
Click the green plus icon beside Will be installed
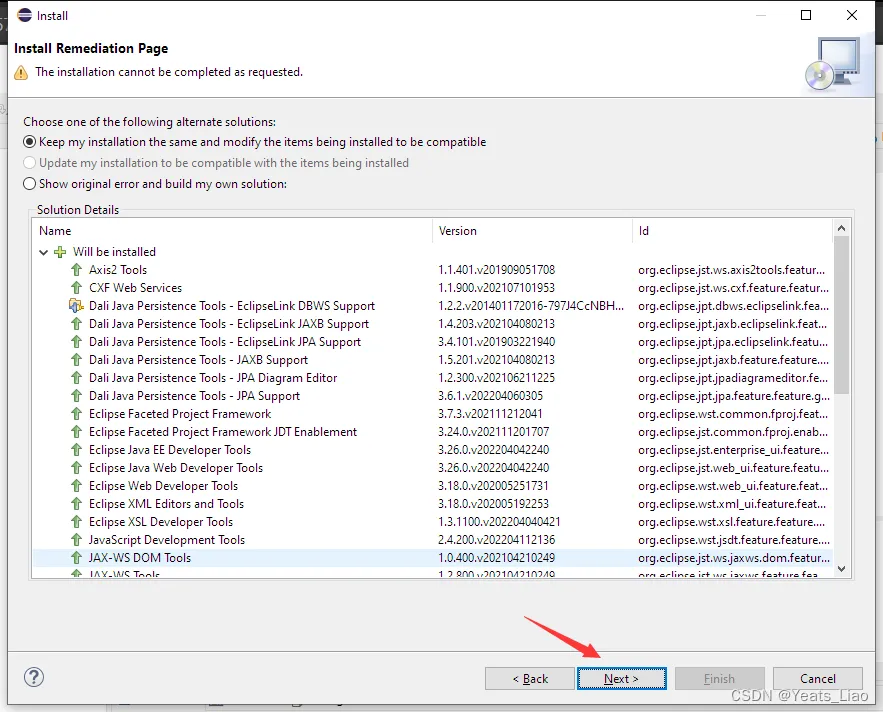pyautogui.click(x=60, y=252)
